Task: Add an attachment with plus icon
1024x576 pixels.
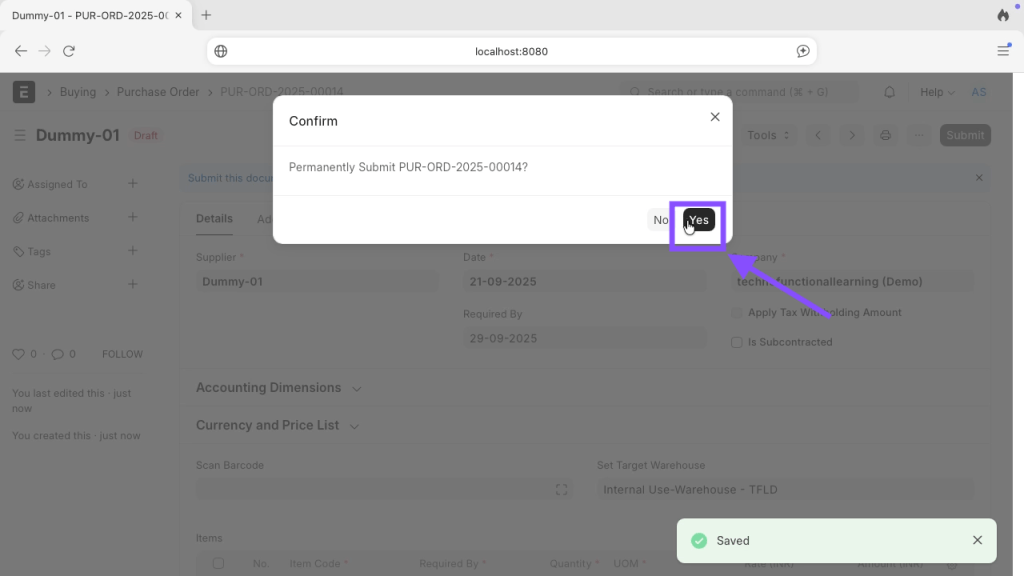Action: [133, 217]
